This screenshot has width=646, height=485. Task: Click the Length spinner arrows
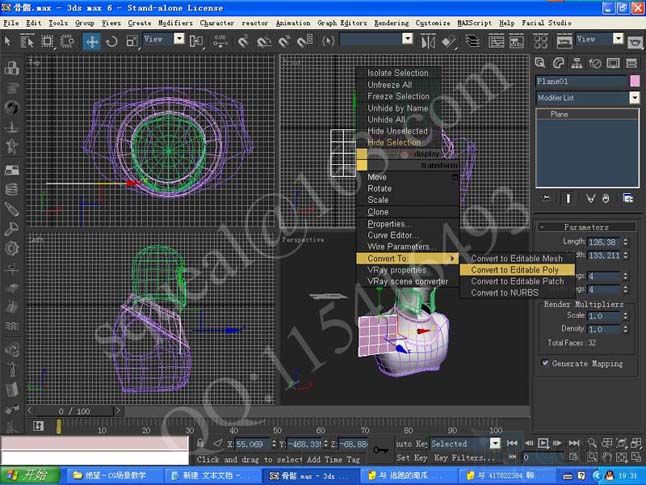pyautogui.click(x=625, y=242)
